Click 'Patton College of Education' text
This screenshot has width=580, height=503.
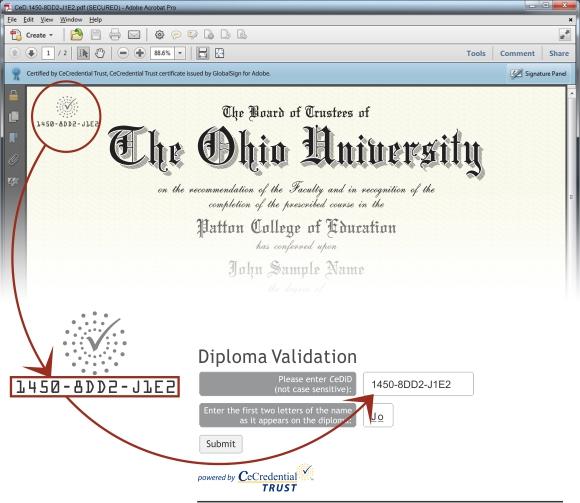tap(296, 227)
